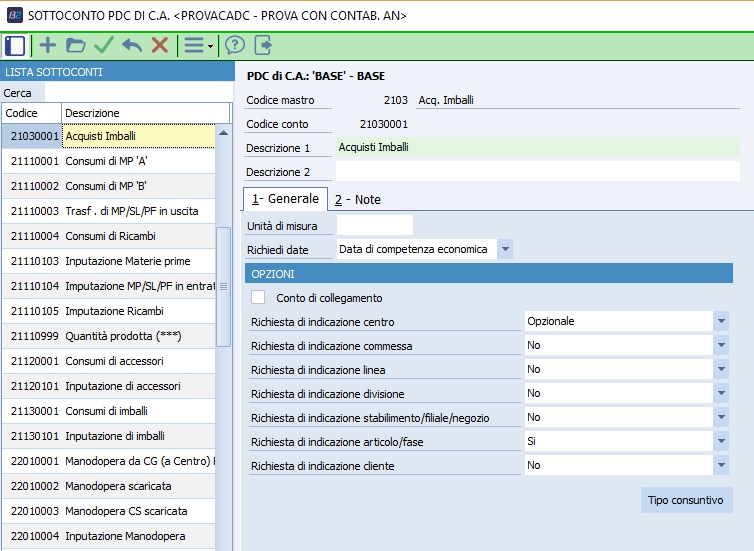This screenshot has height=551, width=754.
Task: Open Richiesta di indicazione articolo/fase dropdown
Action: (x=720, y=441)
